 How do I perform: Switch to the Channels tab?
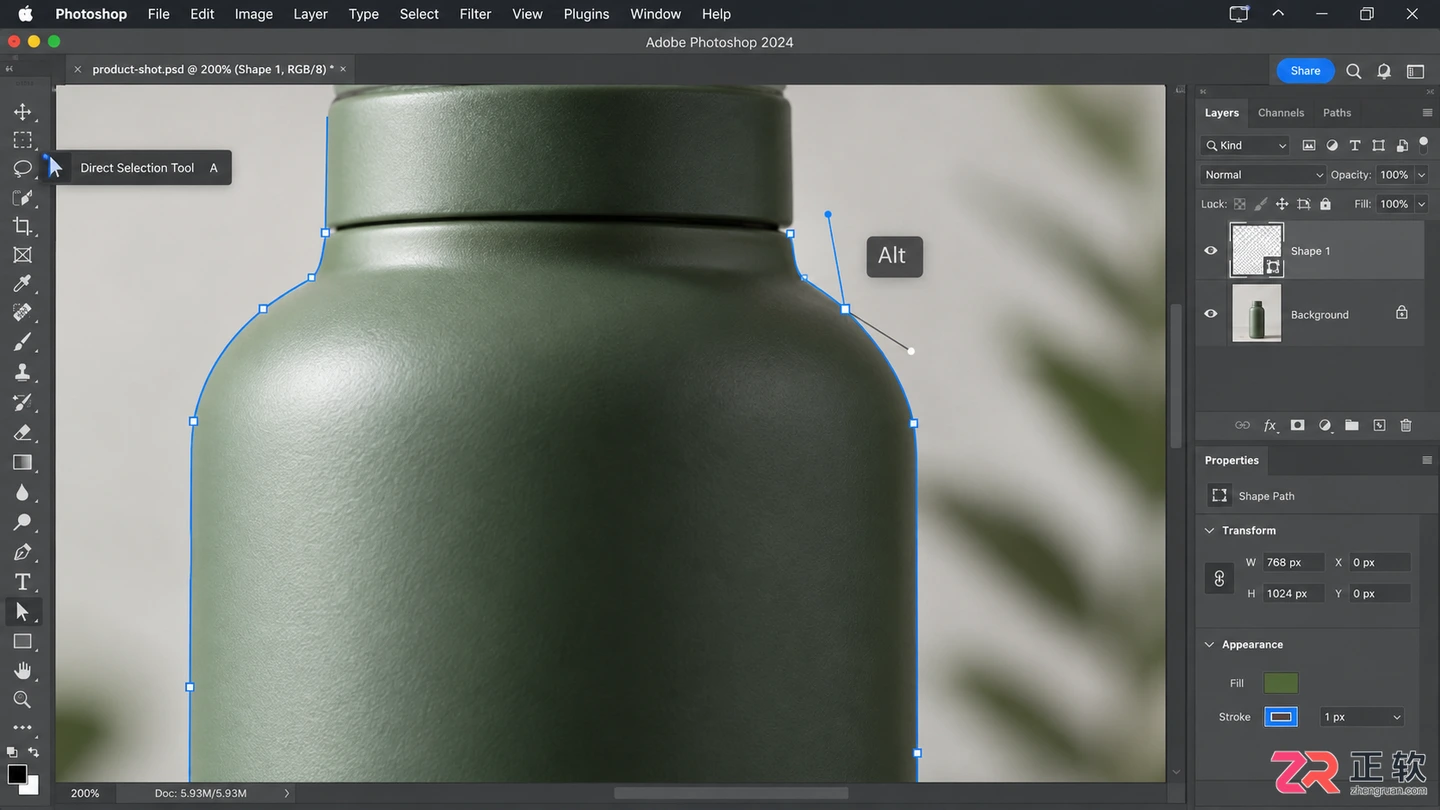pyautogui.click(x=1281, y=113)
